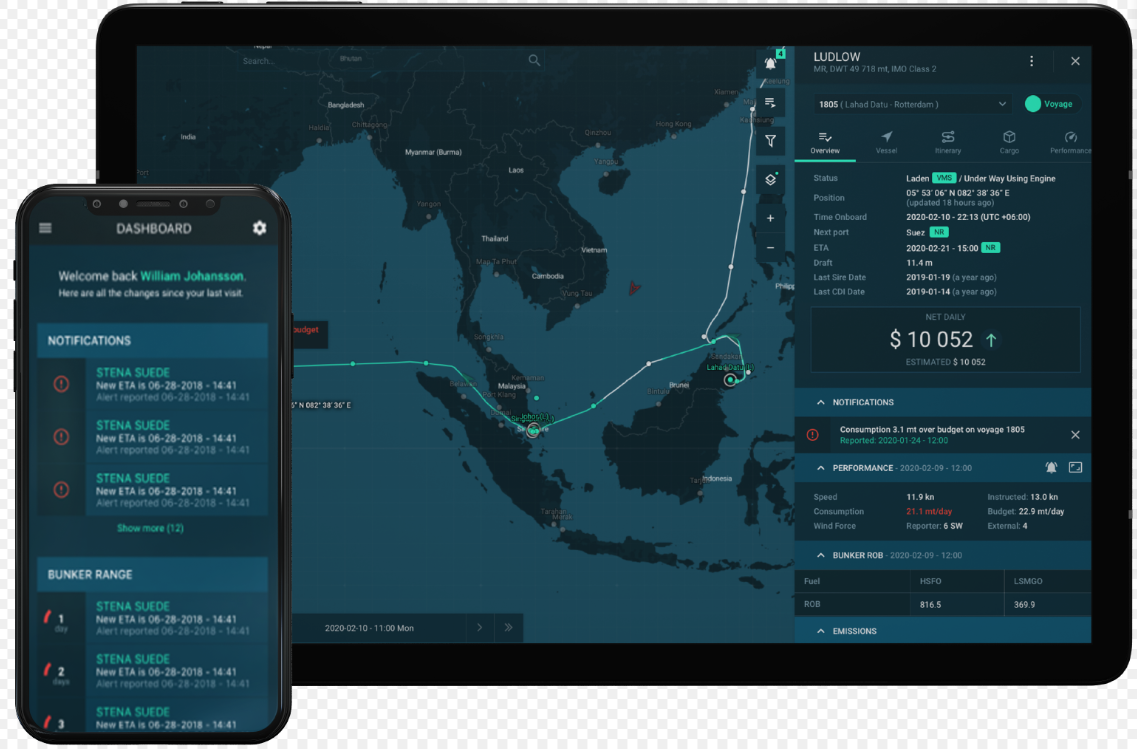Switch to the Vessel tab
The height and width of the screenshot is (749, 1137).
click(x=886, y=143)
